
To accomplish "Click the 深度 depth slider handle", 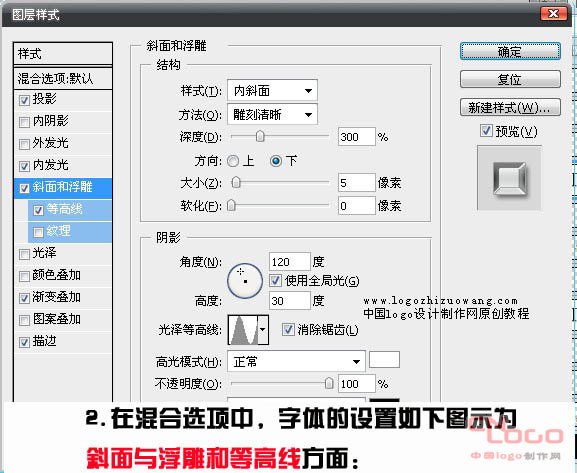I will tap(260, 136).
